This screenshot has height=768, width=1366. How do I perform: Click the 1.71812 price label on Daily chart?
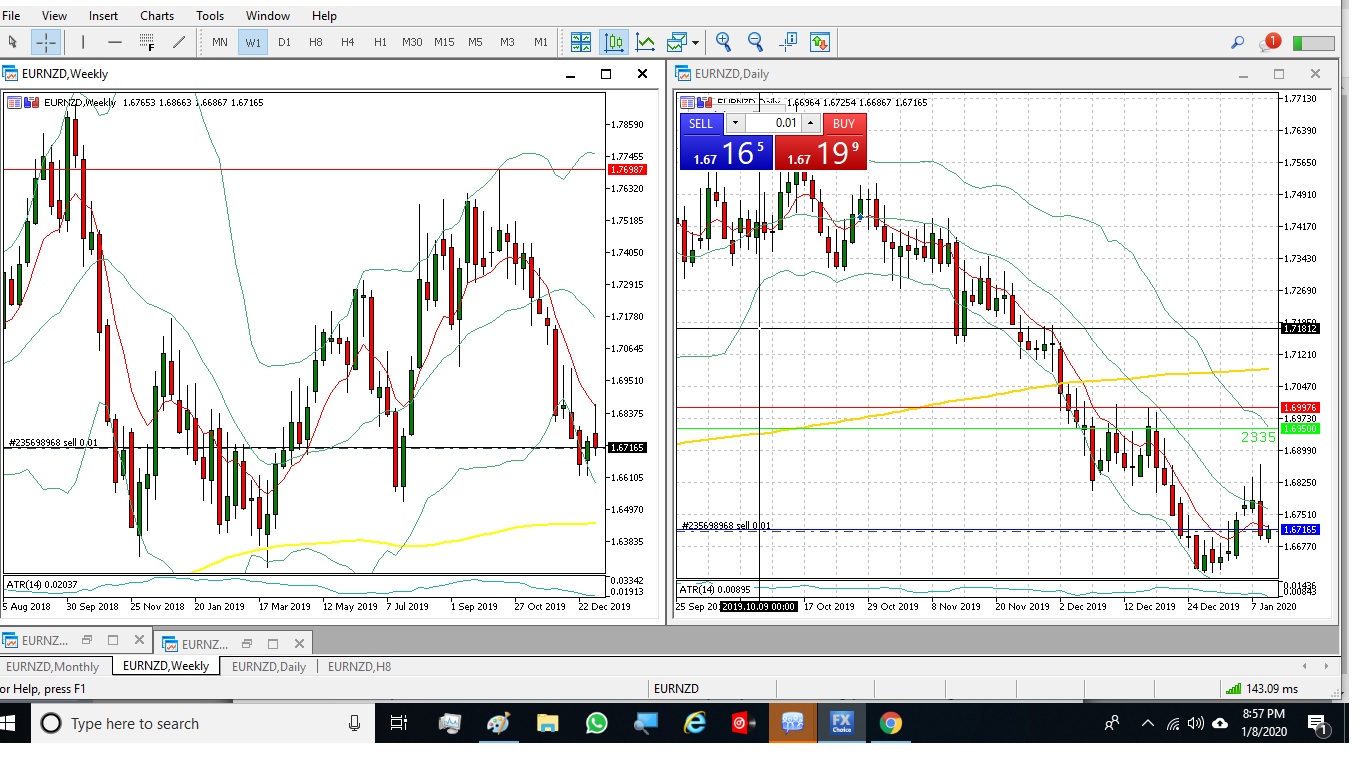tap(1300, 328)
